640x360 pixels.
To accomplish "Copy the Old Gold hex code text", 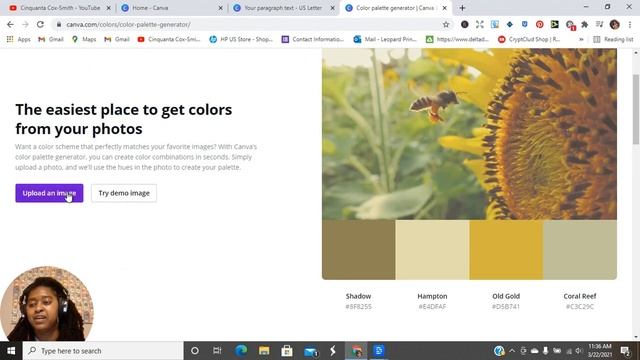I will [x=506, y=307].
